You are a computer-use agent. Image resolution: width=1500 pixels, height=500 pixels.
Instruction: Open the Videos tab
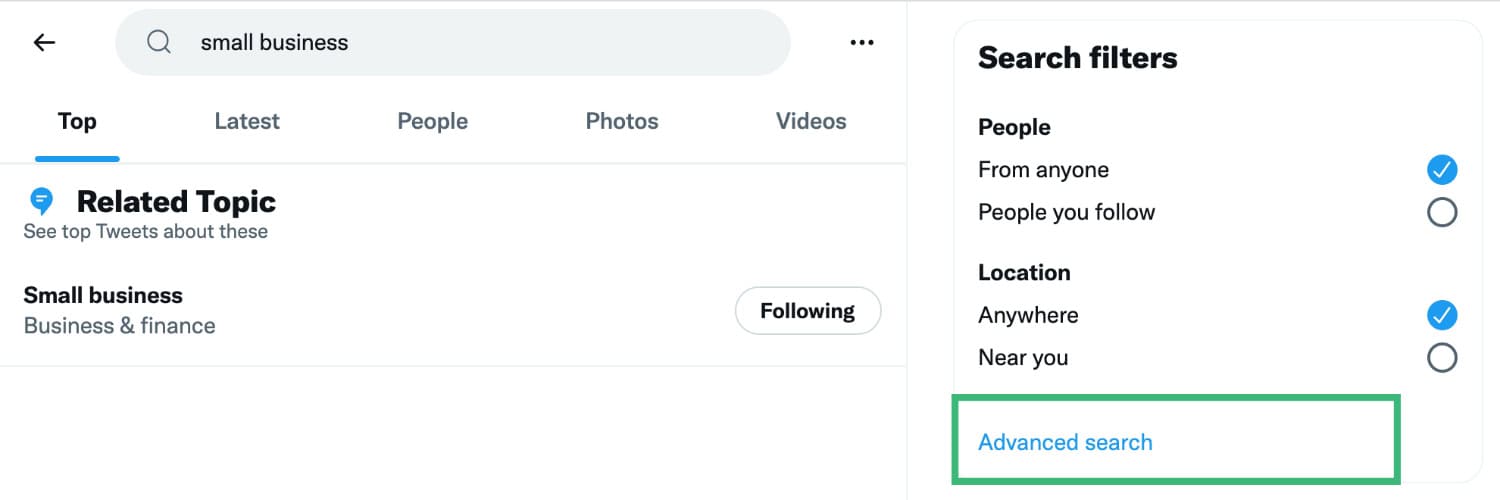click(x=811, y=122)
